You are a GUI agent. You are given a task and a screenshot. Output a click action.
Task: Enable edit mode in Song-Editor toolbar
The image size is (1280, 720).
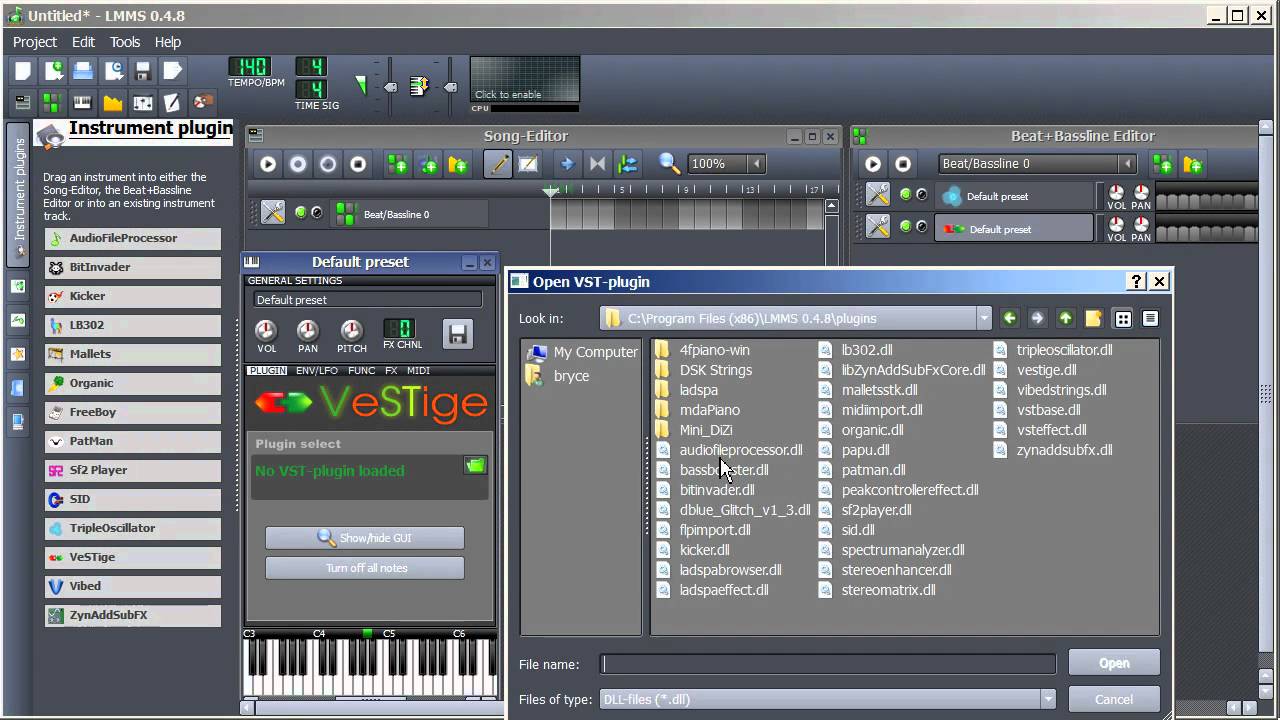(528, 164)
